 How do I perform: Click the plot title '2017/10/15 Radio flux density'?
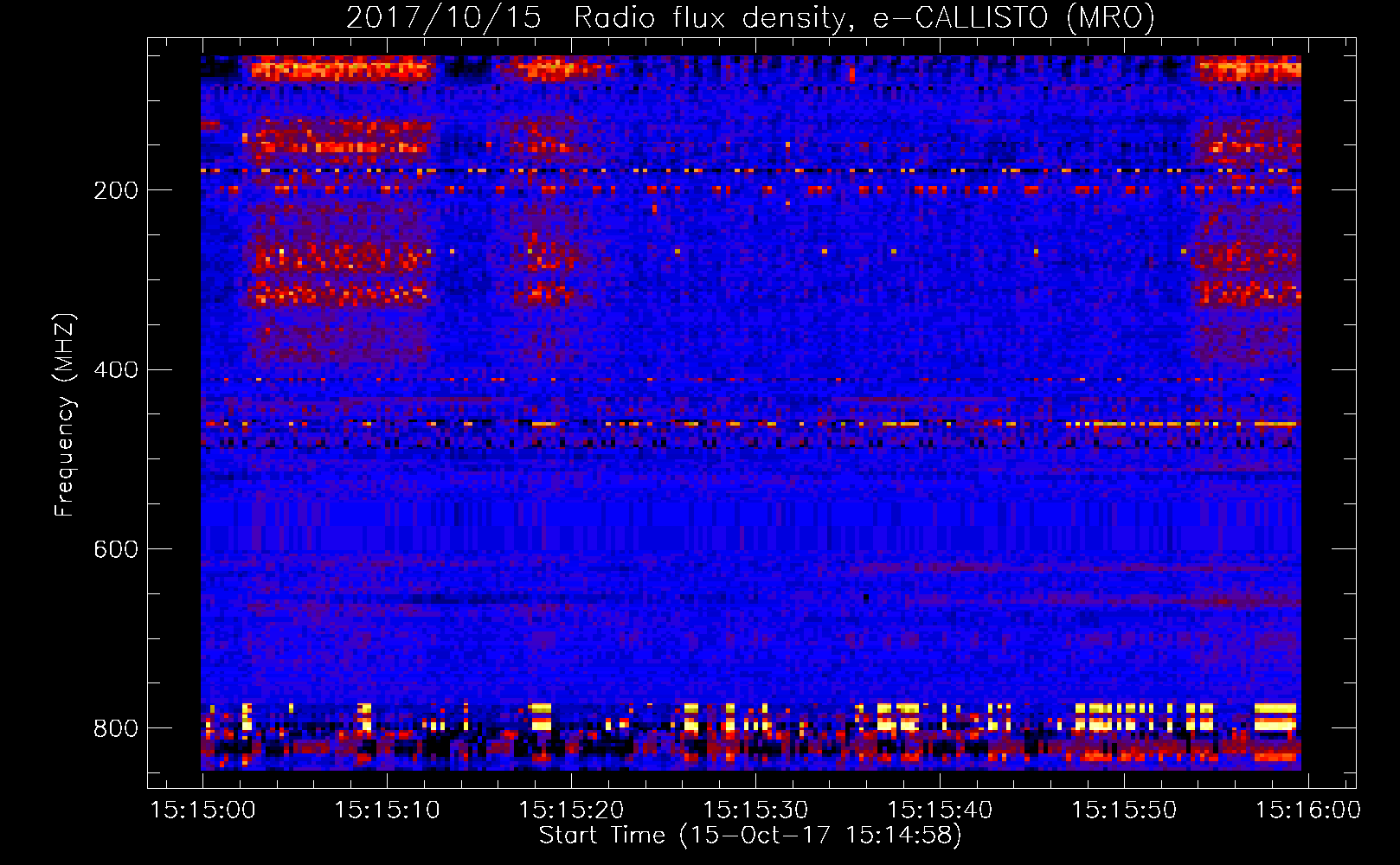(751, 18)
